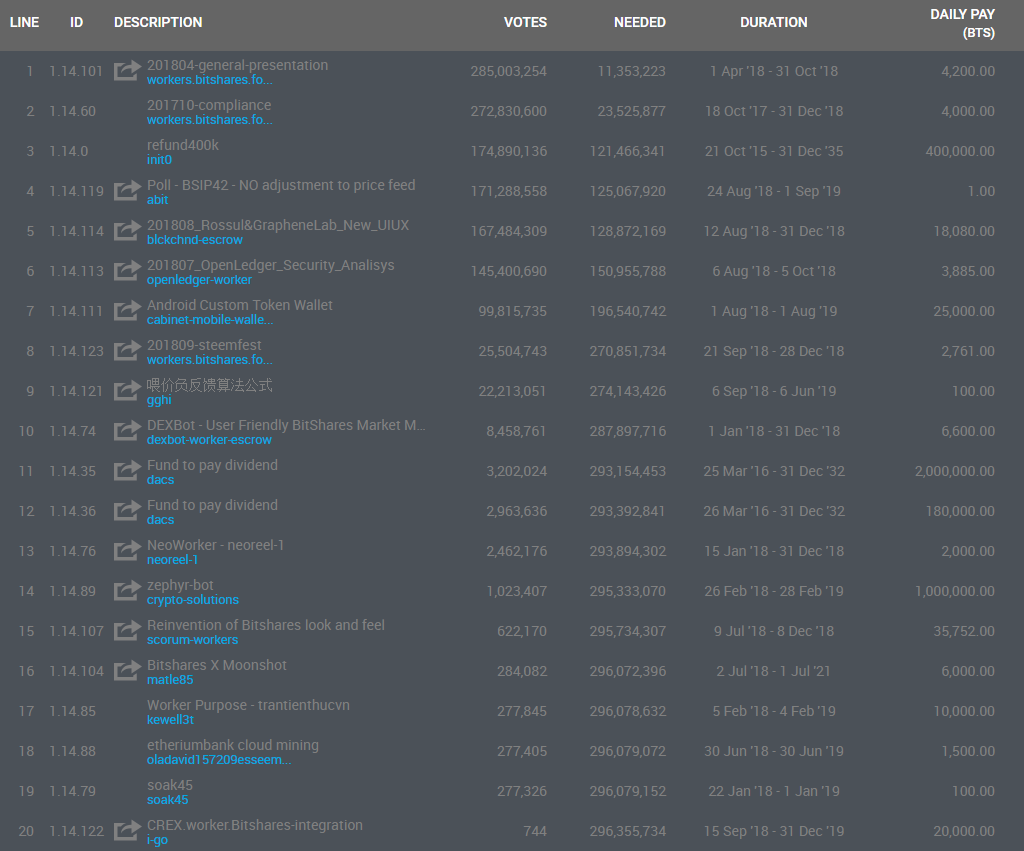Open abit account link

pyautogui.click(x=157, y=200)
